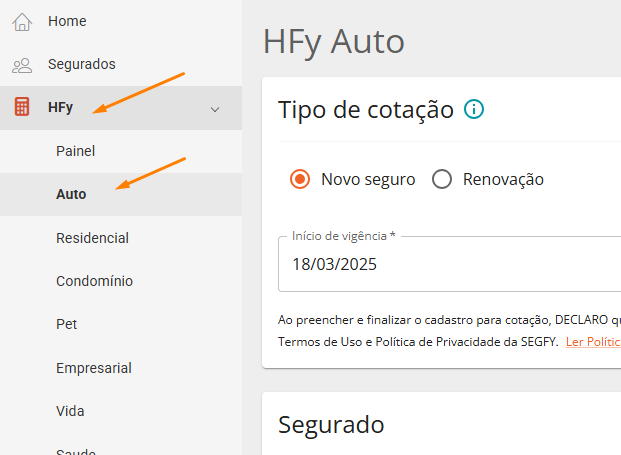The width and height of the screenshot is (621, 455).
Task: Click the Segurado section heading
Action: [331, 425]
